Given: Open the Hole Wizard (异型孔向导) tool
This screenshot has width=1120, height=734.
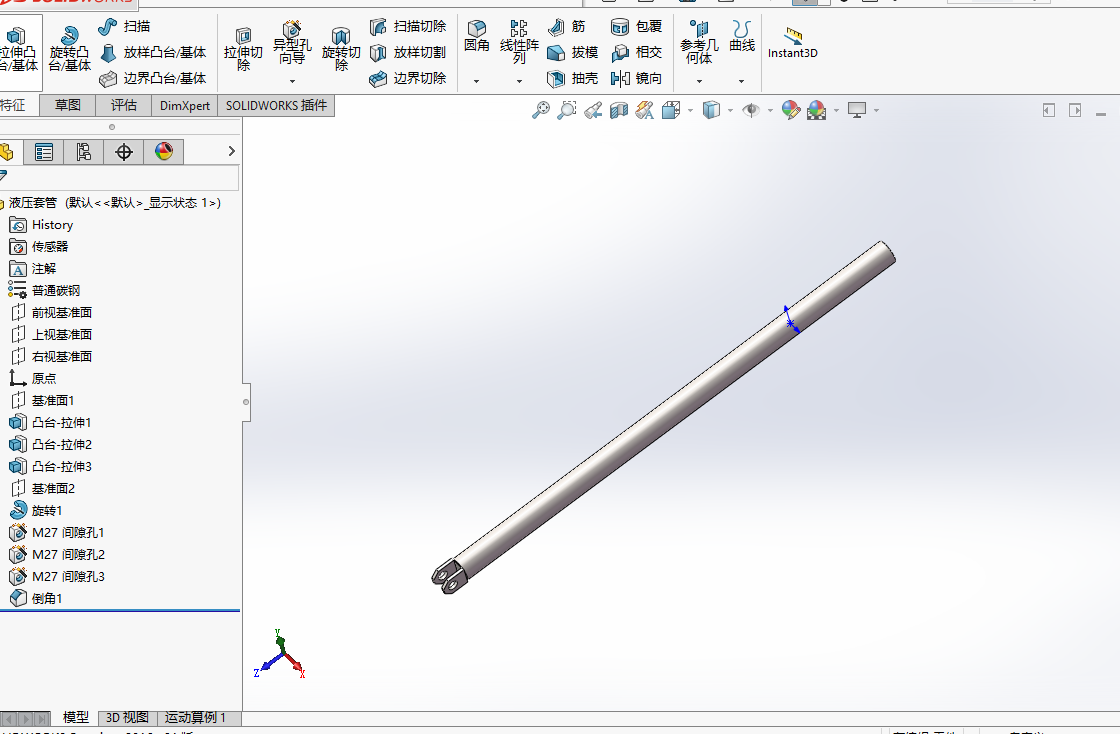Looking at the screenshot, I should point(291,43).
